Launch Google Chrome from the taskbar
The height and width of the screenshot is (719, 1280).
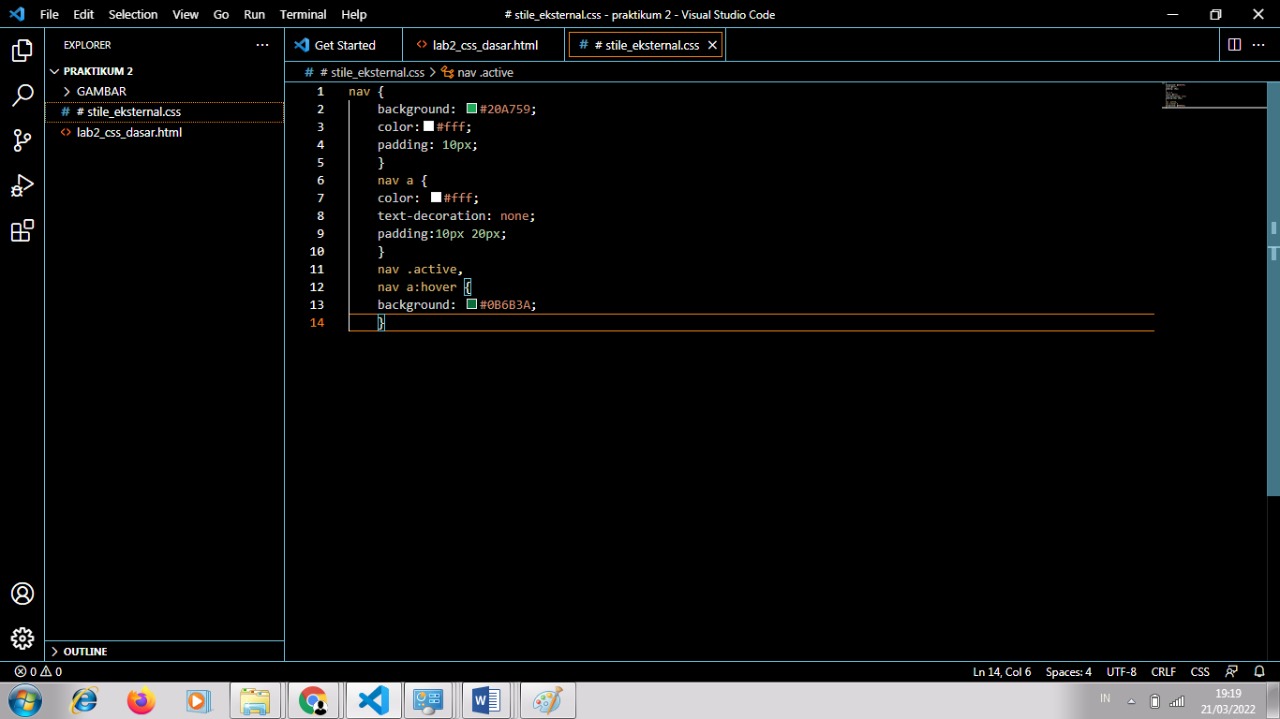tap(313, 700)
